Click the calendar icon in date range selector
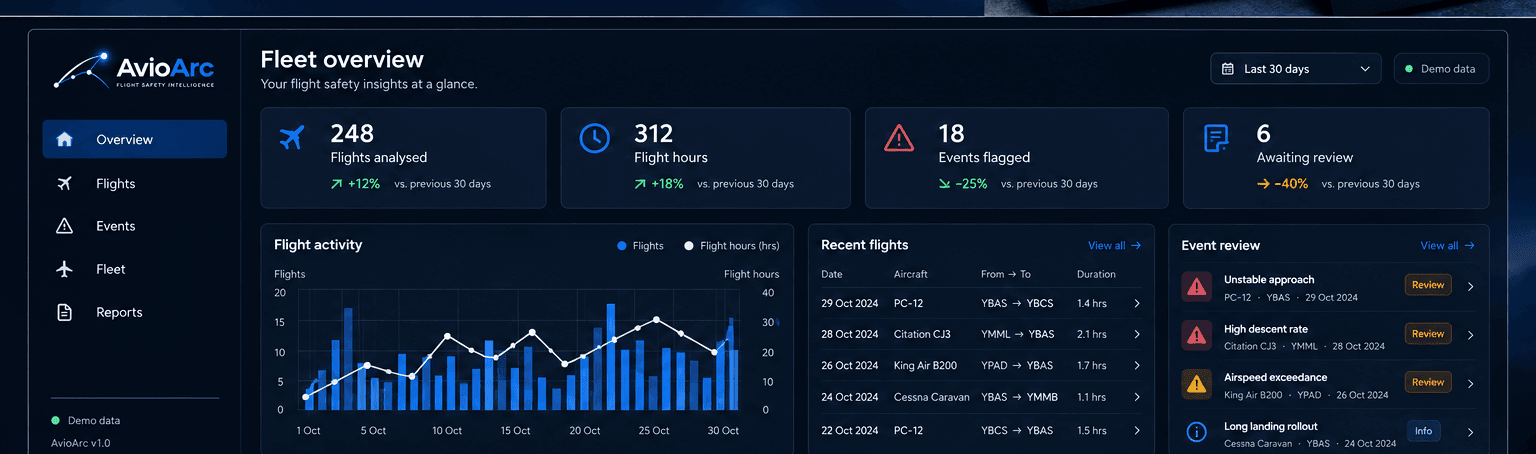The height and width of the screenshot is (454, 1536). [x=1228, y=69]
